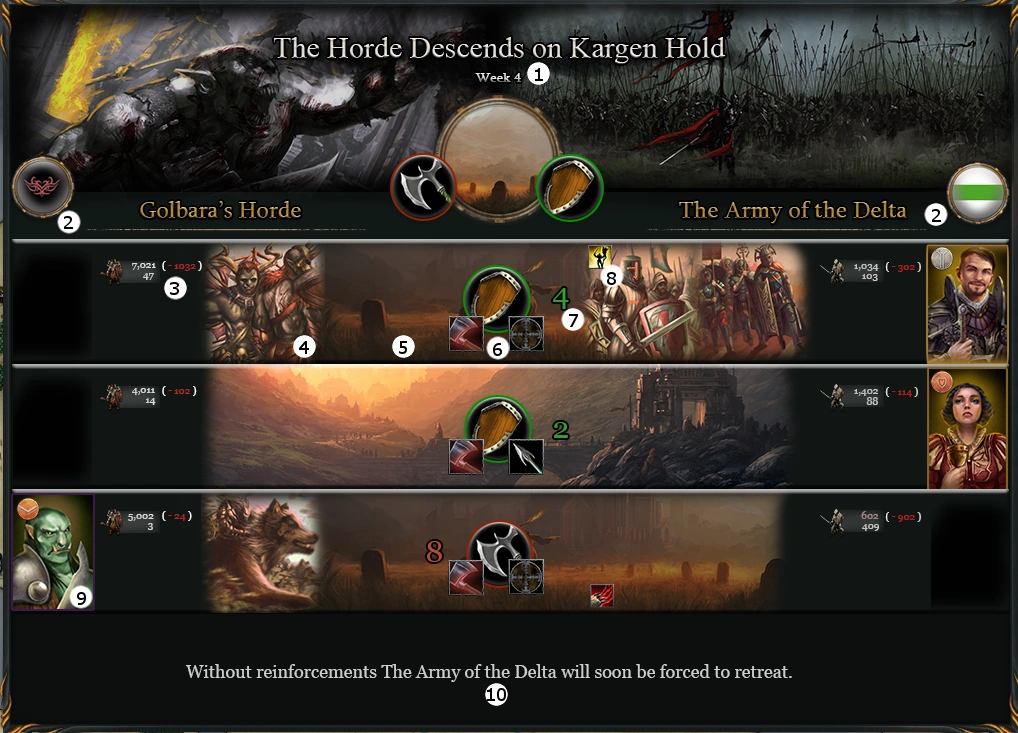Click red slash tactic icon in bottom flank
Screen dimensions: 1018x733
466,577
